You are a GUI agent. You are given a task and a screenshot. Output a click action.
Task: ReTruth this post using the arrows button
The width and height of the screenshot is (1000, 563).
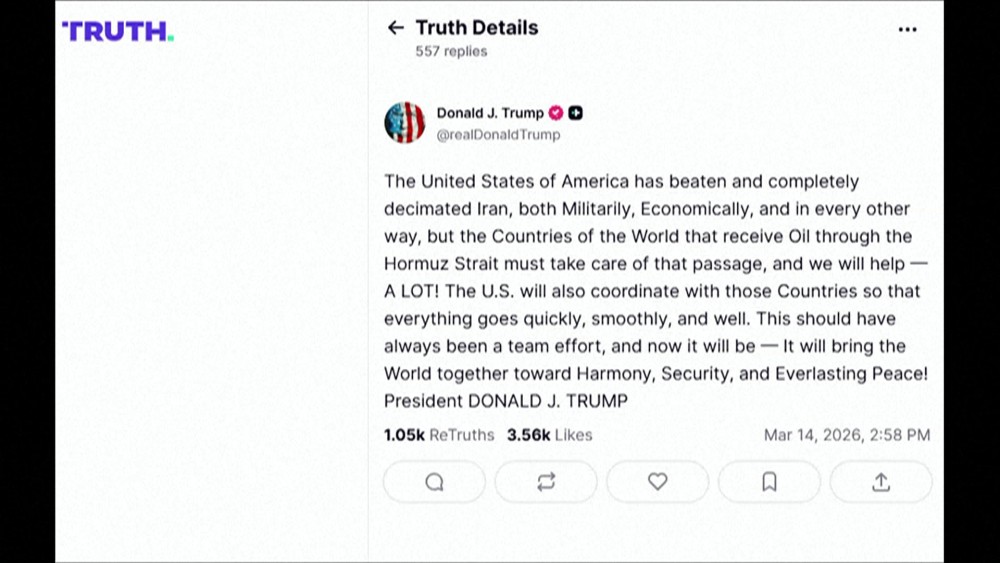tap(546, 482)
